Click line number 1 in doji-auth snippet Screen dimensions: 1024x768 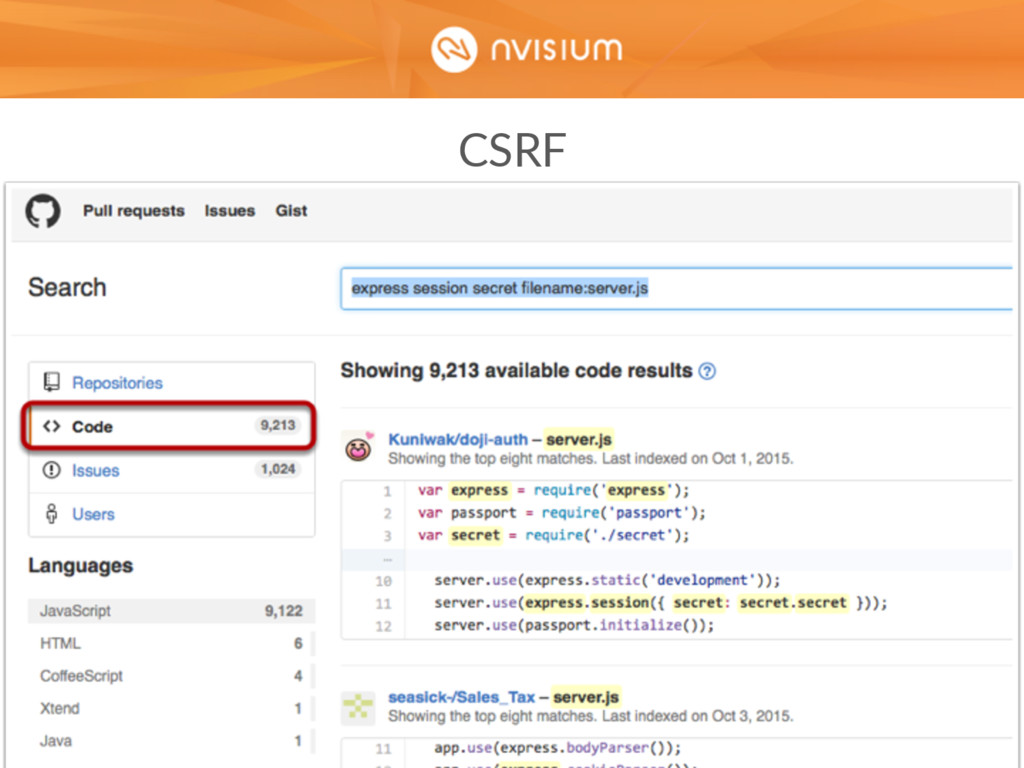coord(387,491)
